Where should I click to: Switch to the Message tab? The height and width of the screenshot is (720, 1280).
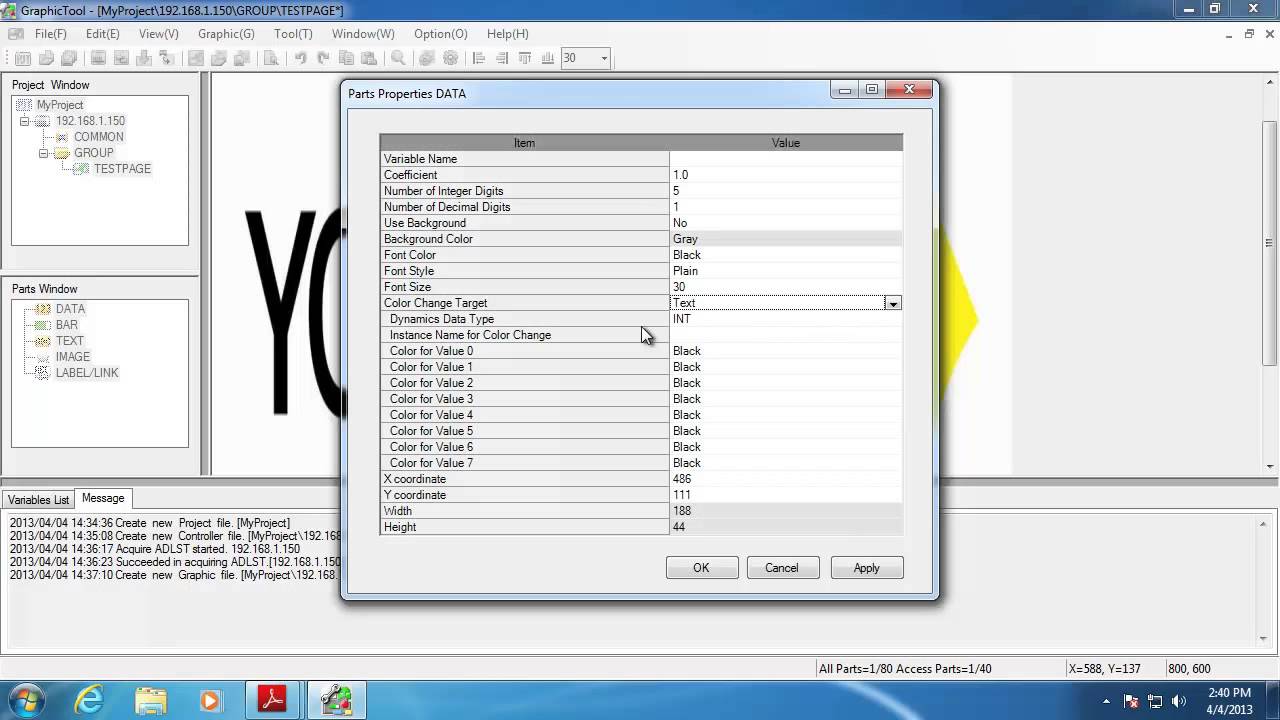click(103, 498)
